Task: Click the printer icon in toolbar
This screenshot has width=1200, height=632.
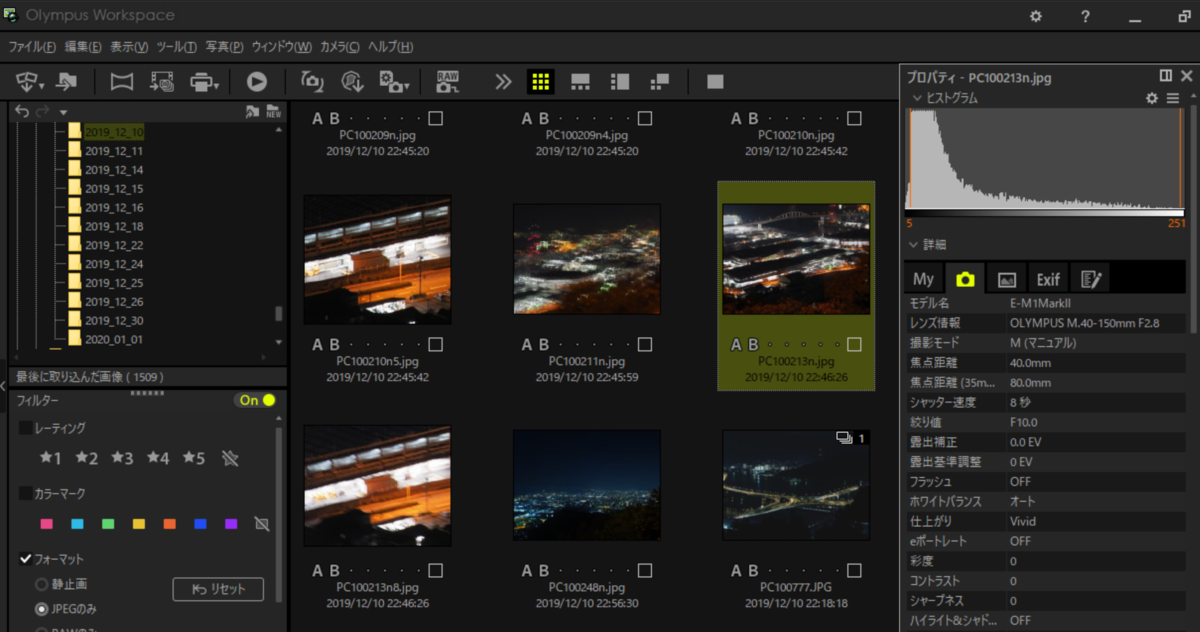Action: point(204,82)
